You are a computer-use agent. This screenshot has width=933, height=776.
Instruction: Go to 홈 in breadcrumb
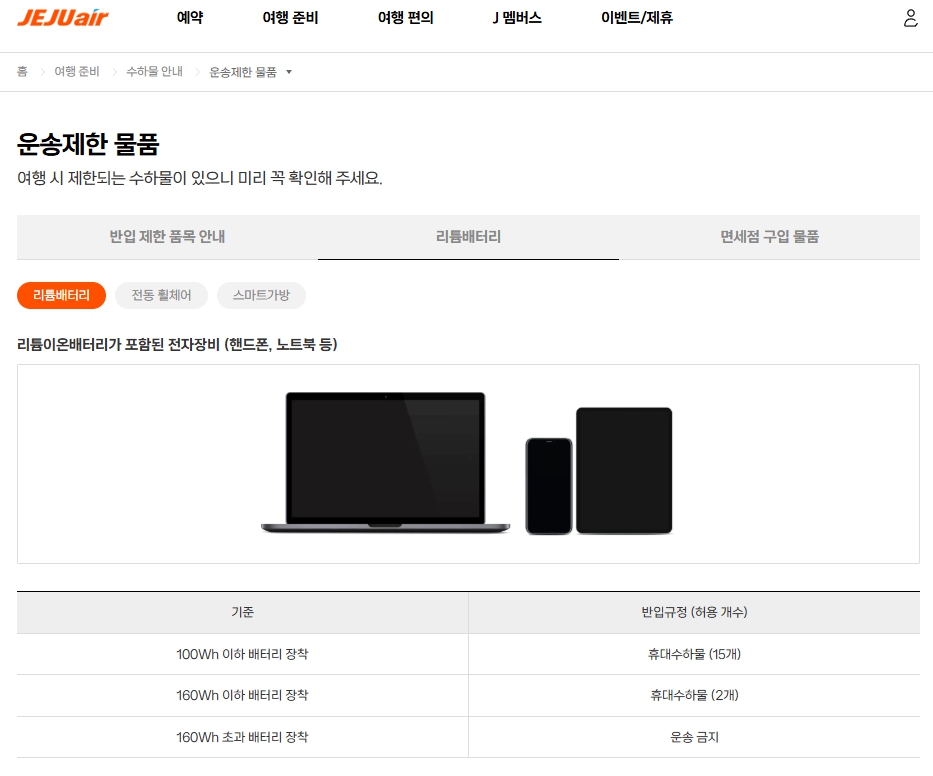[22, 71]
